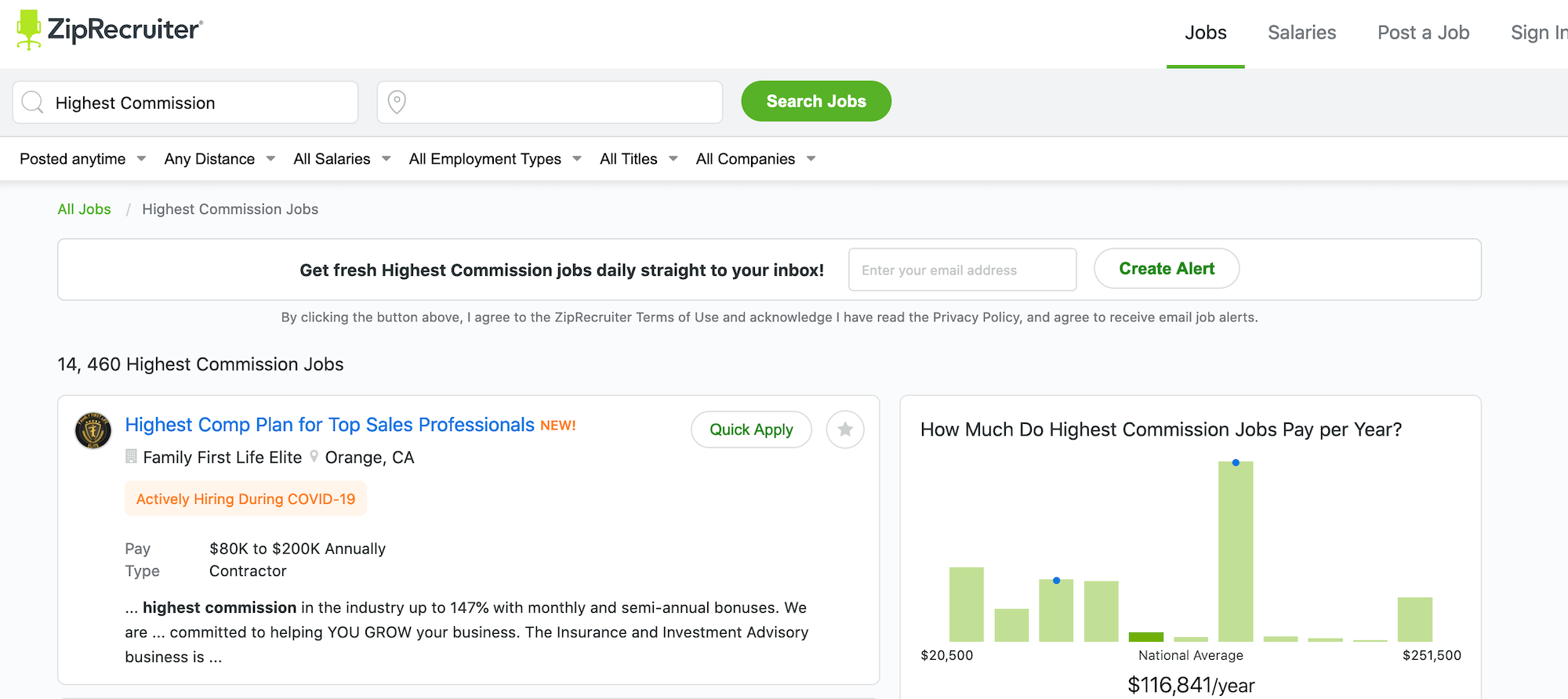The width and height of the screenshot is (1568, 699).
Task: Focus the email address alert field
Action: click(x=962, y=270)
